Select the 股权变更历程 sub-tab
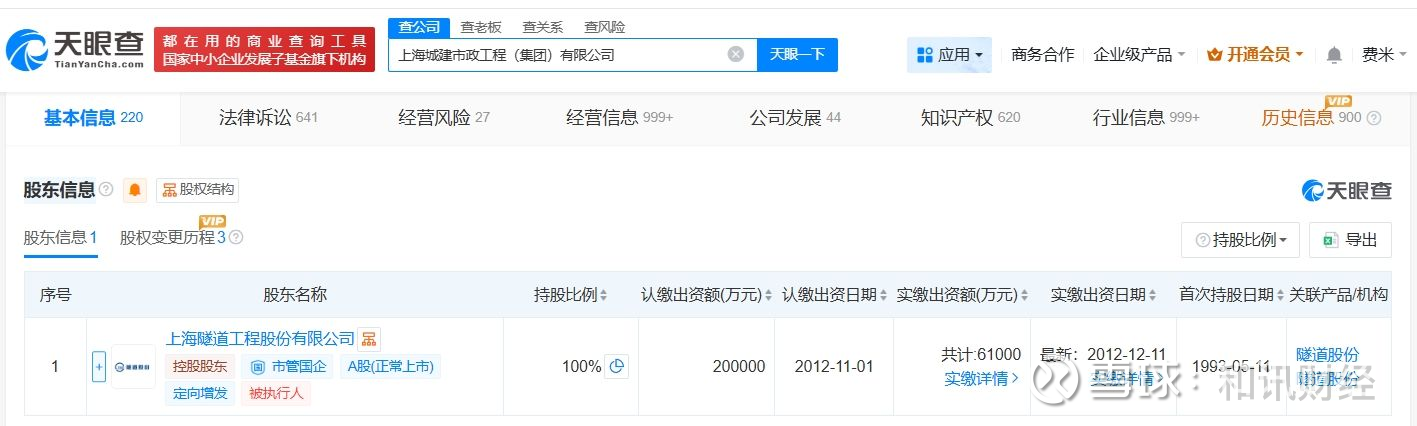Viewport: 1417px width, 426px height. coord(172,238)
